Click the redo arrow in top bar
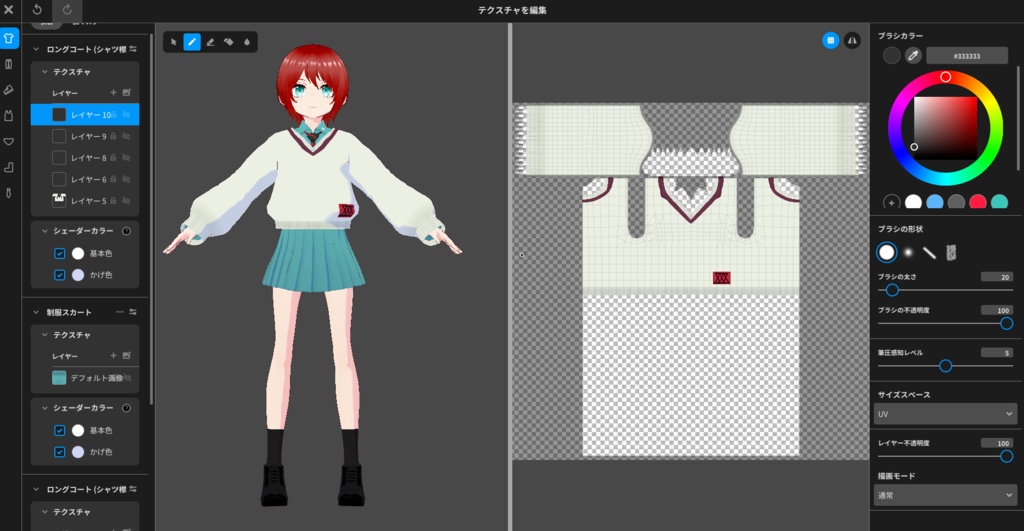Viewport: 1024px width, 531px height. tap(67, 10)
